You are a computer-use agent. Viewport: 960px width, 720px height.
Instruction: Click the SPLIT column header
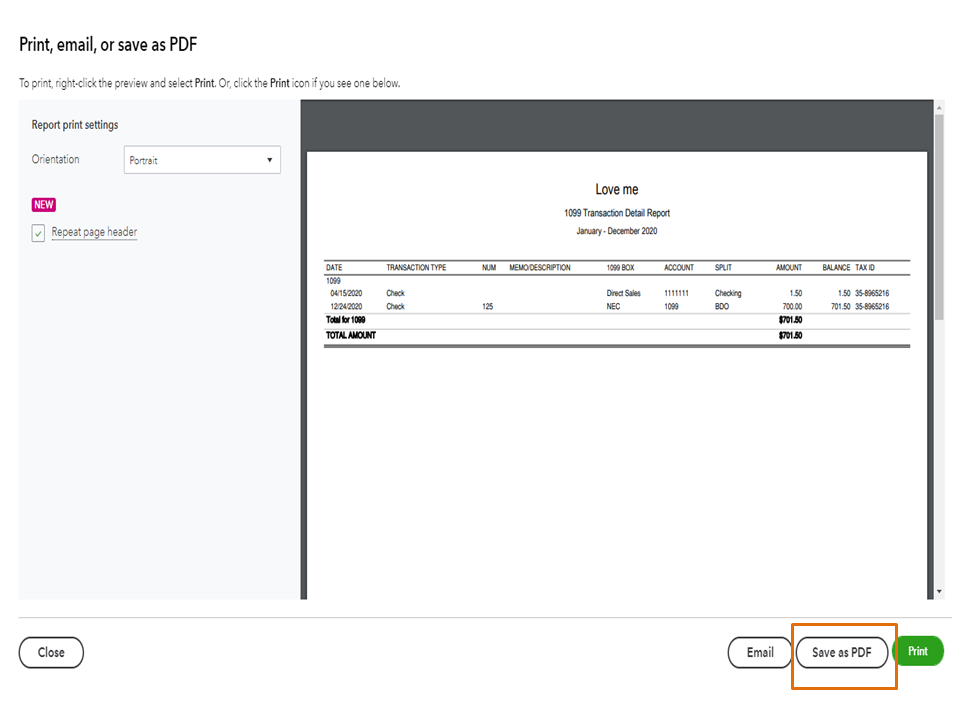pyautogui.click(x=723, y=268)
